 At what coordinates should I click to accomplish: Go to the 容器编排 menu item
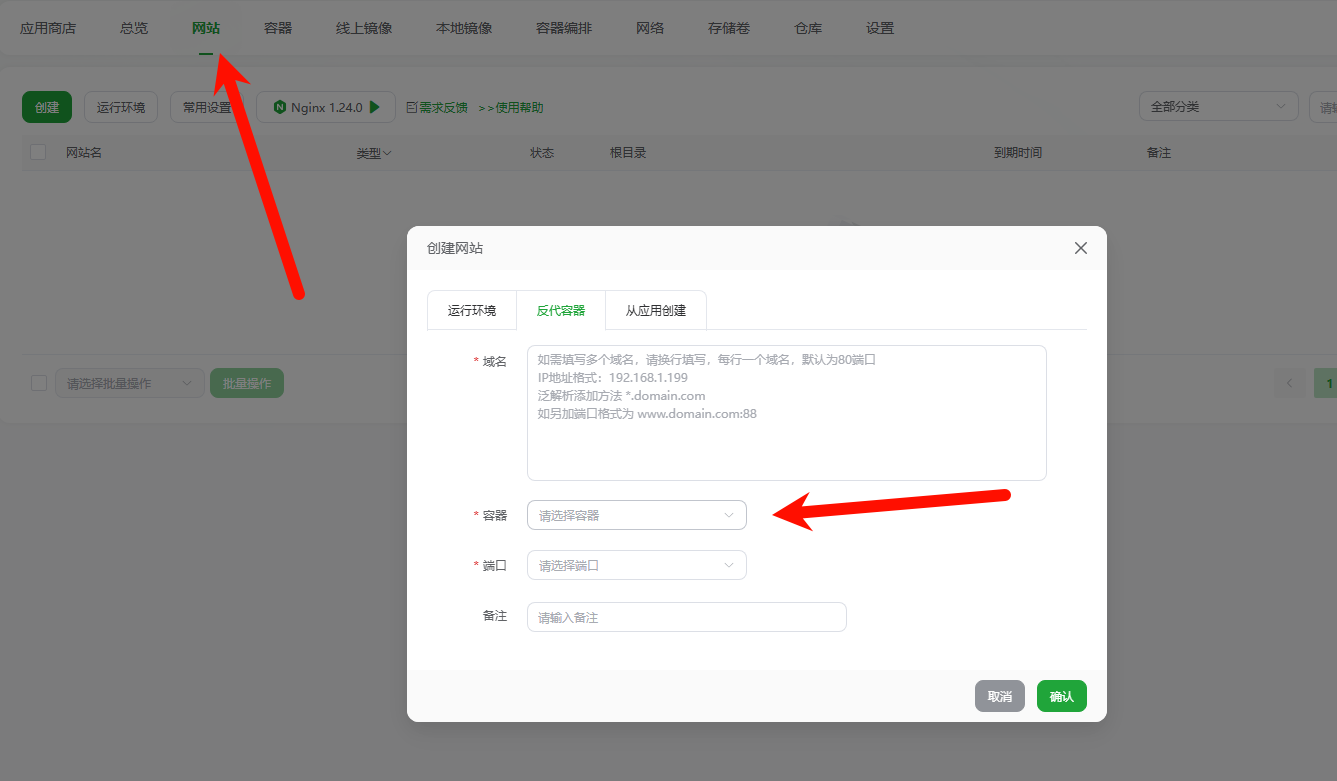tap(564, 28)
